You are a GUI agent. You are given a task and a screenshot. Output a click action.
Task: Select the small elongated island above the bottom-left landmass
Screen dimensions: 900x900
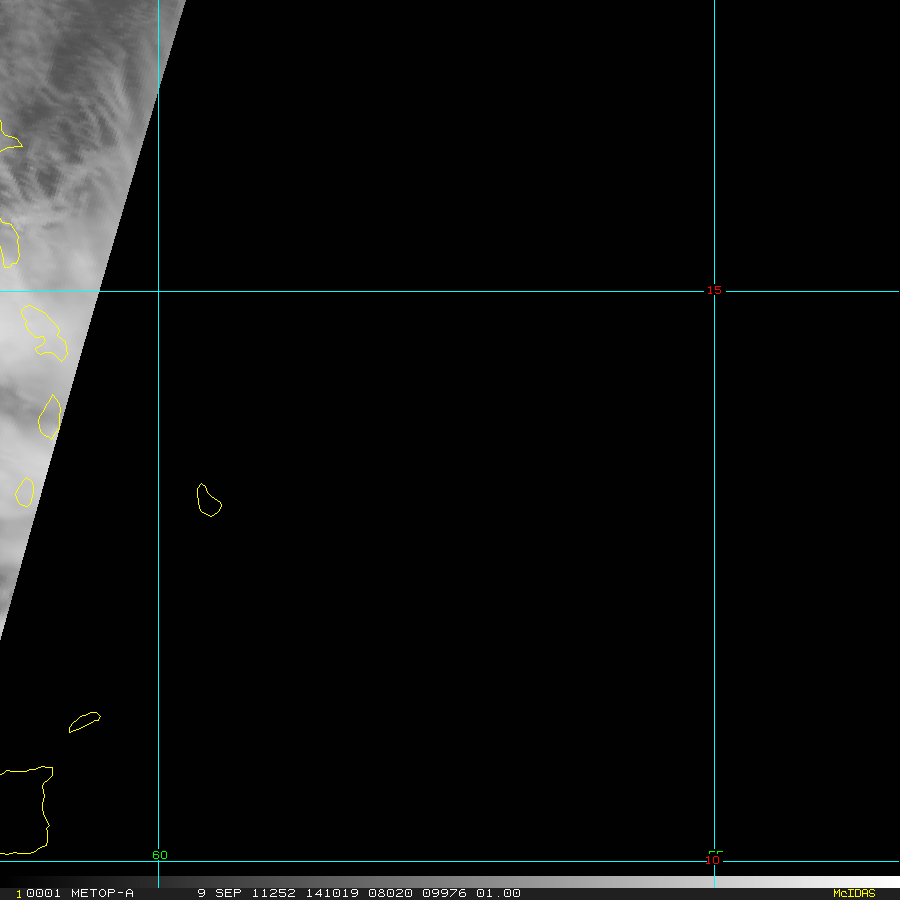(x=84, y=721)
